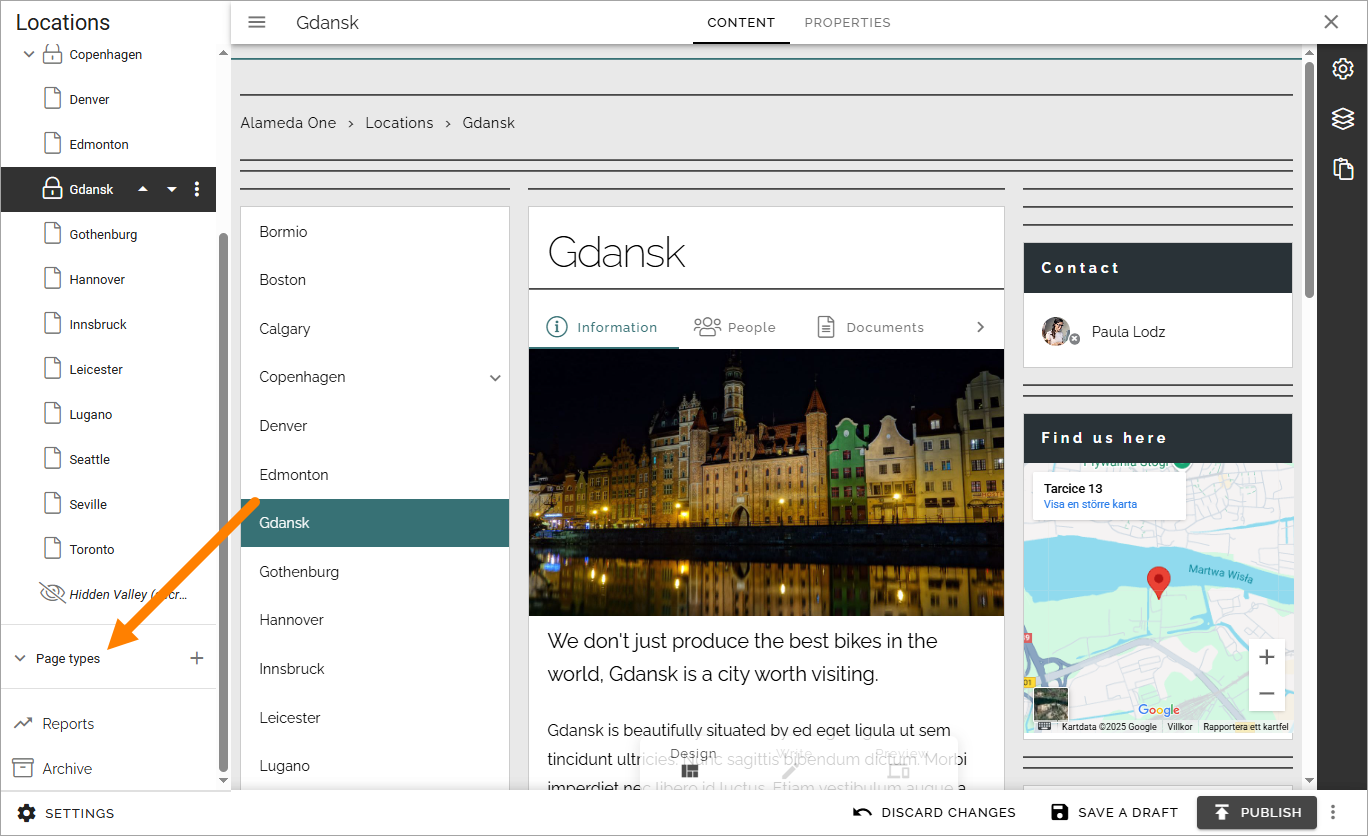Click the red map location pin
This screenshot has width=1368, height=836.
coord(1158,582)
